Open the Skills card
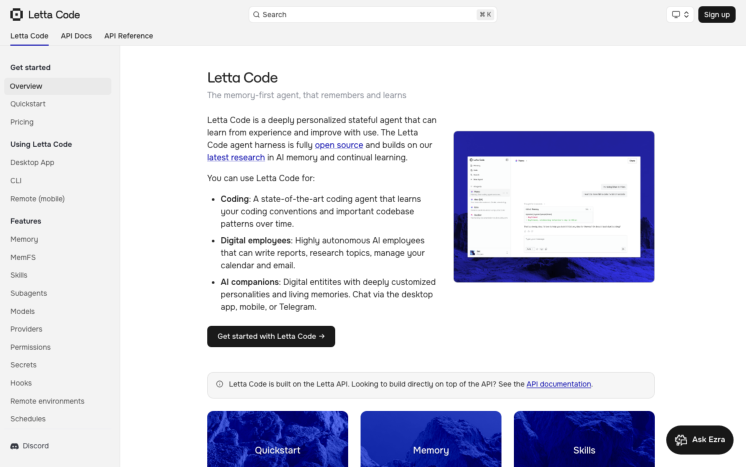 pyautogui.click(x=584, y=439)
